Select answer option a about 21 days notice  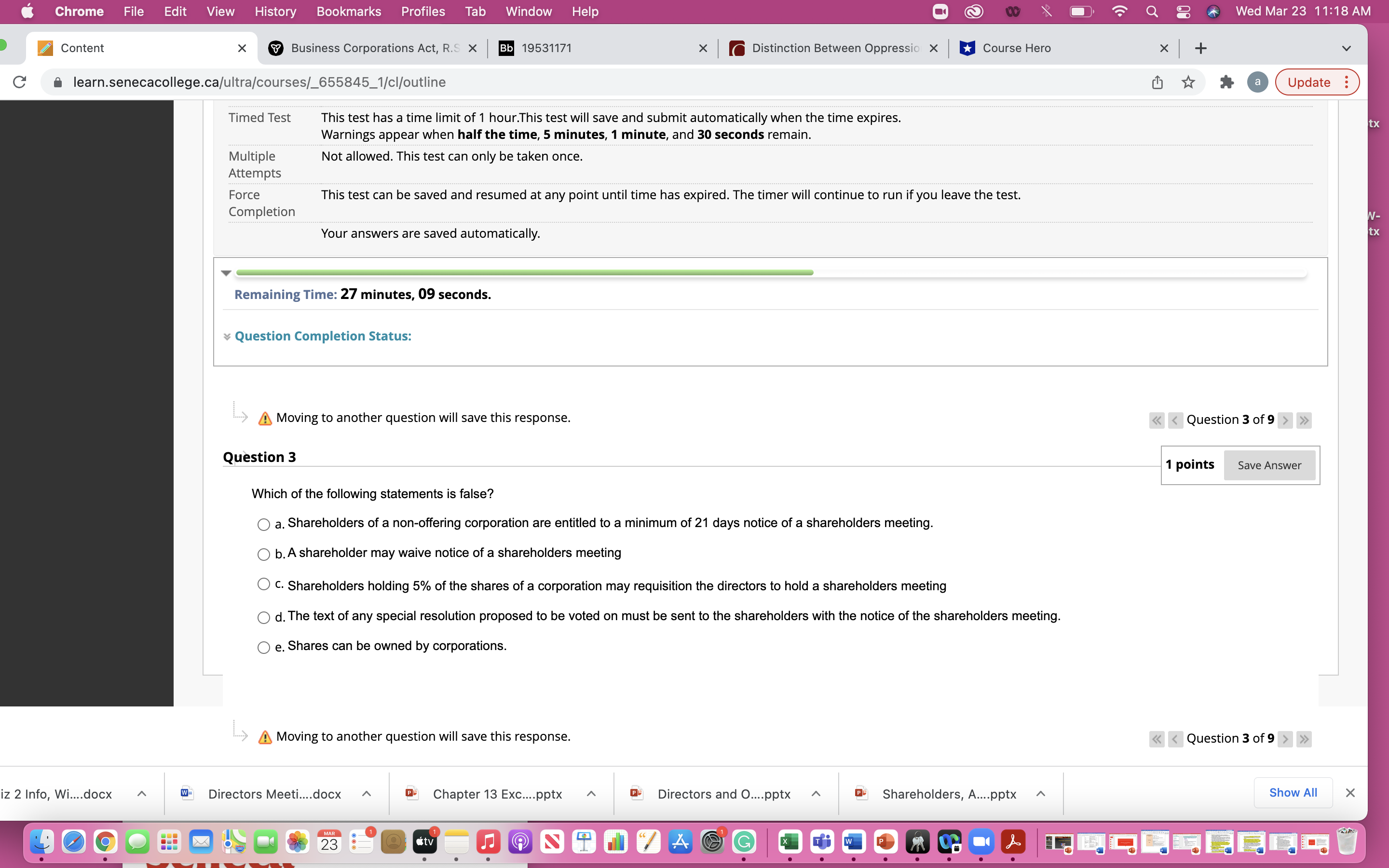(x=264, y=524)
